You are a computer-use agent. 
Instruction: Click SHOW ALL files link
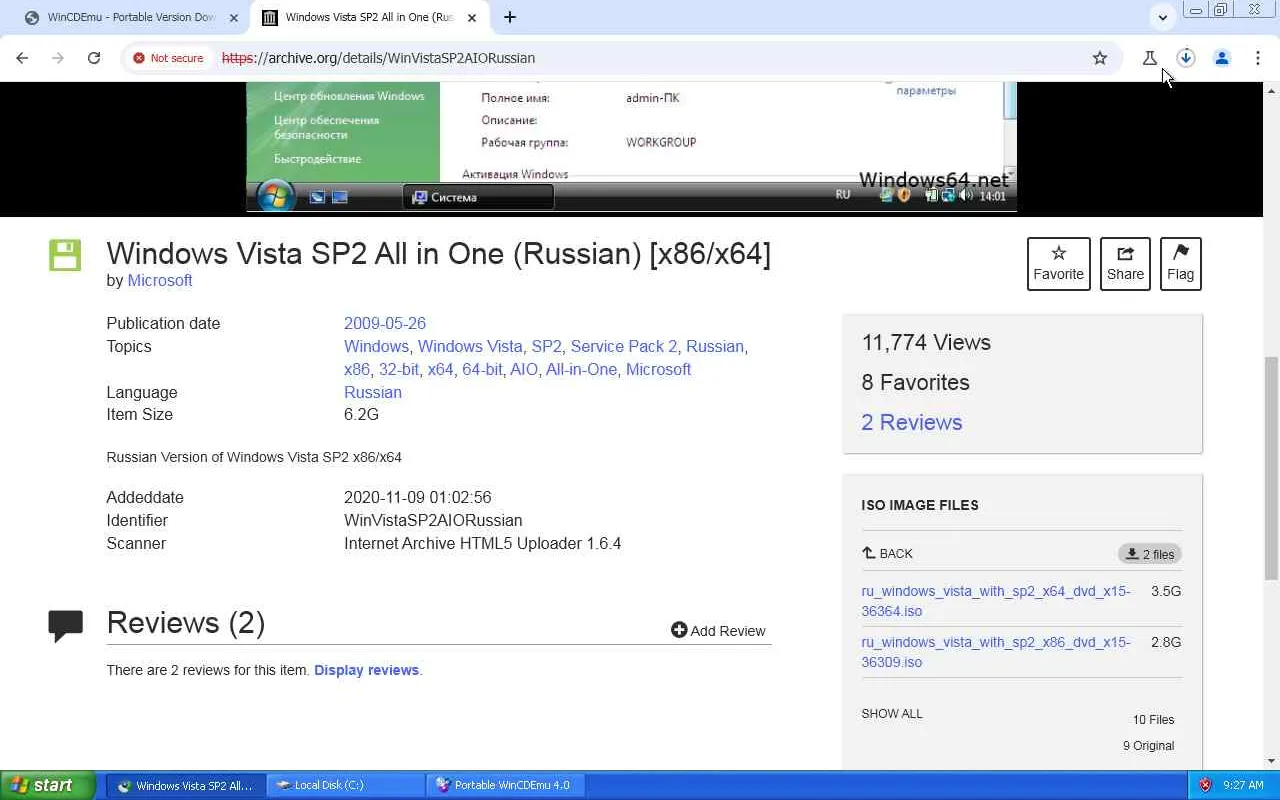892,714
